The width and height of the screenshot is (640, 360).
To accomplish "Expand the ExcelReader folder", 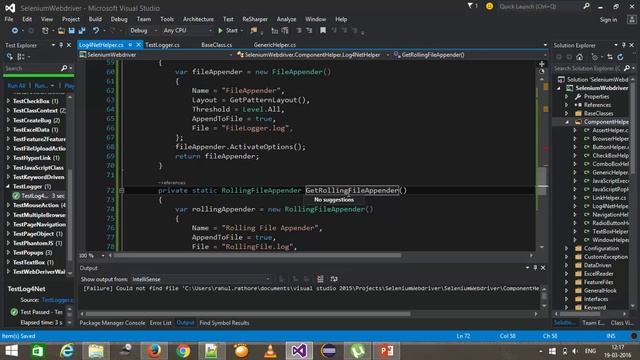I will click(x=567, y=273).
